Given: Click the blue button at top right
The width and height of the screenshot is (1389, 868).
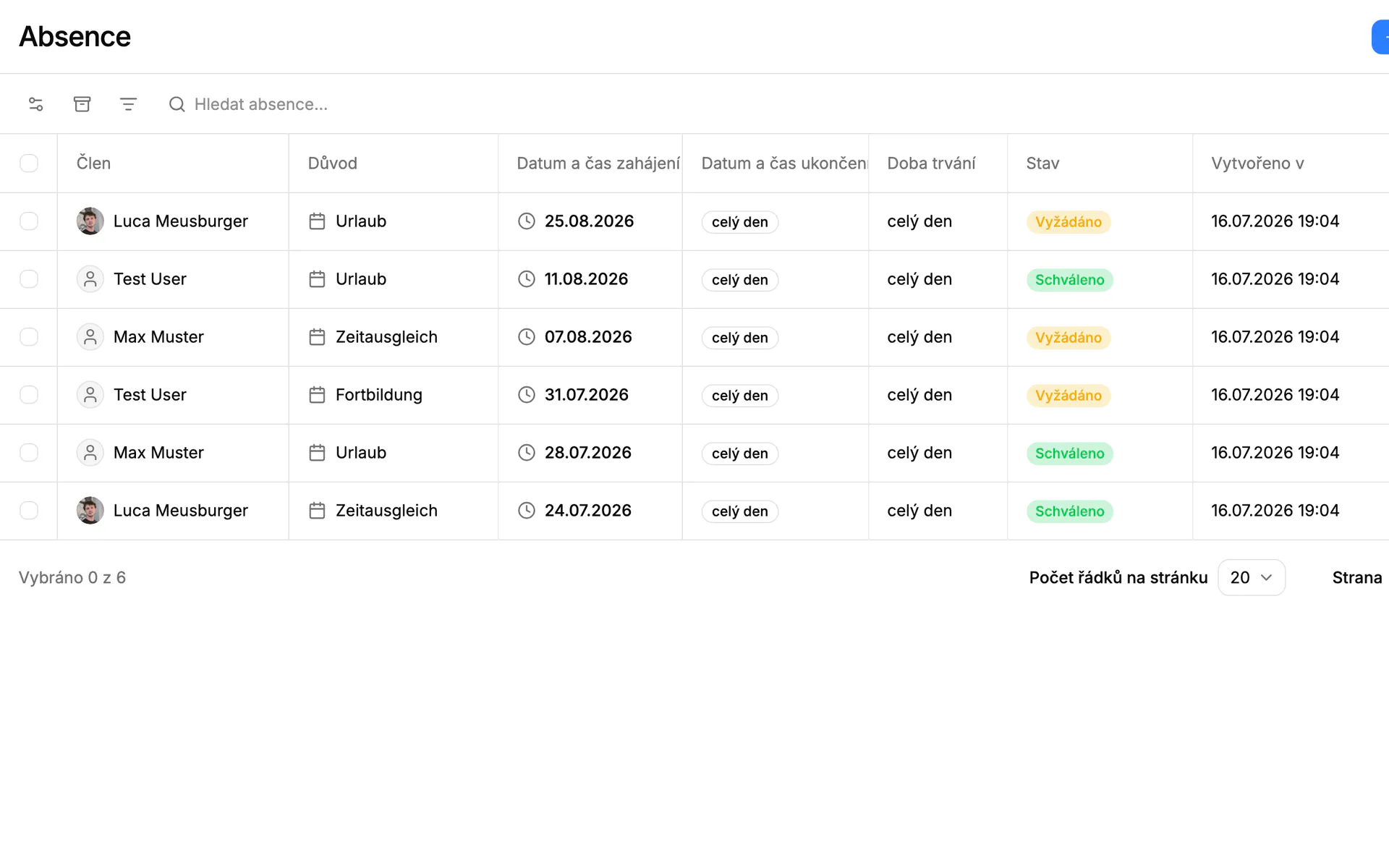Looking at the screenshot, I should [1380, 37].
